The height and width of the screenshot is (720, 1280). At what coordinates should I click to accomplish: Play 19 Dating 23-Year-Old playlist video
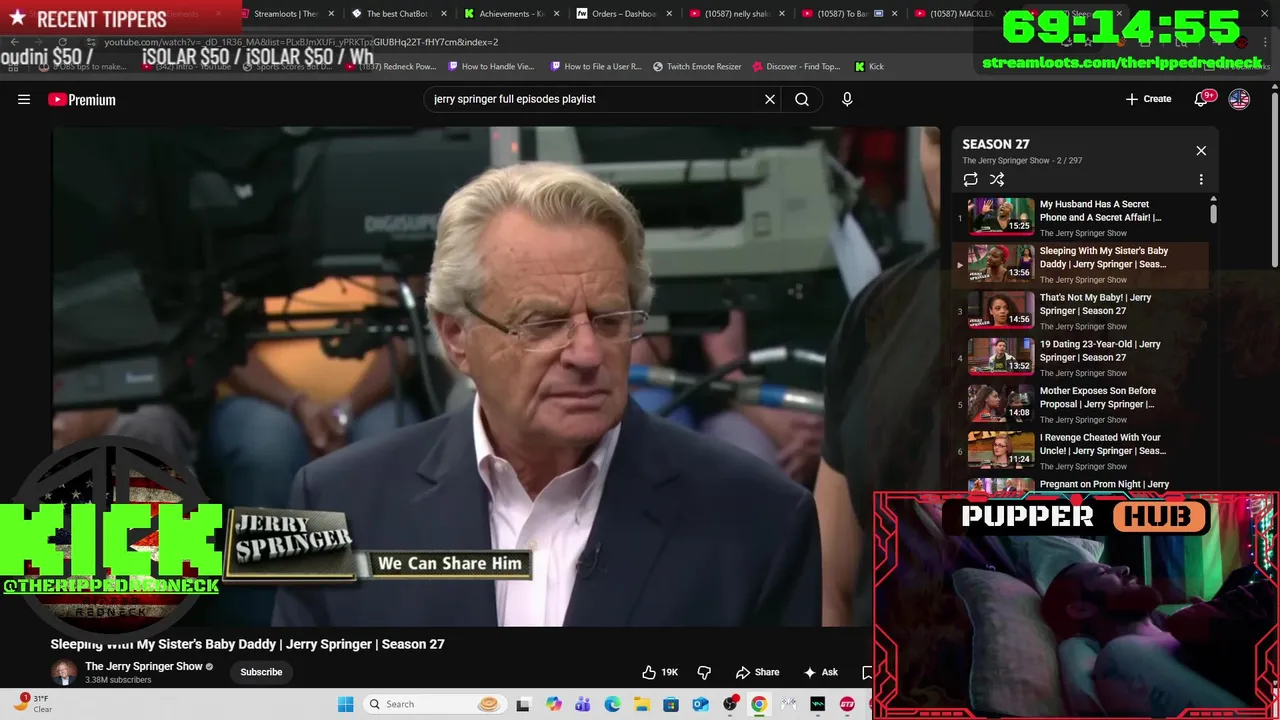1080,357
